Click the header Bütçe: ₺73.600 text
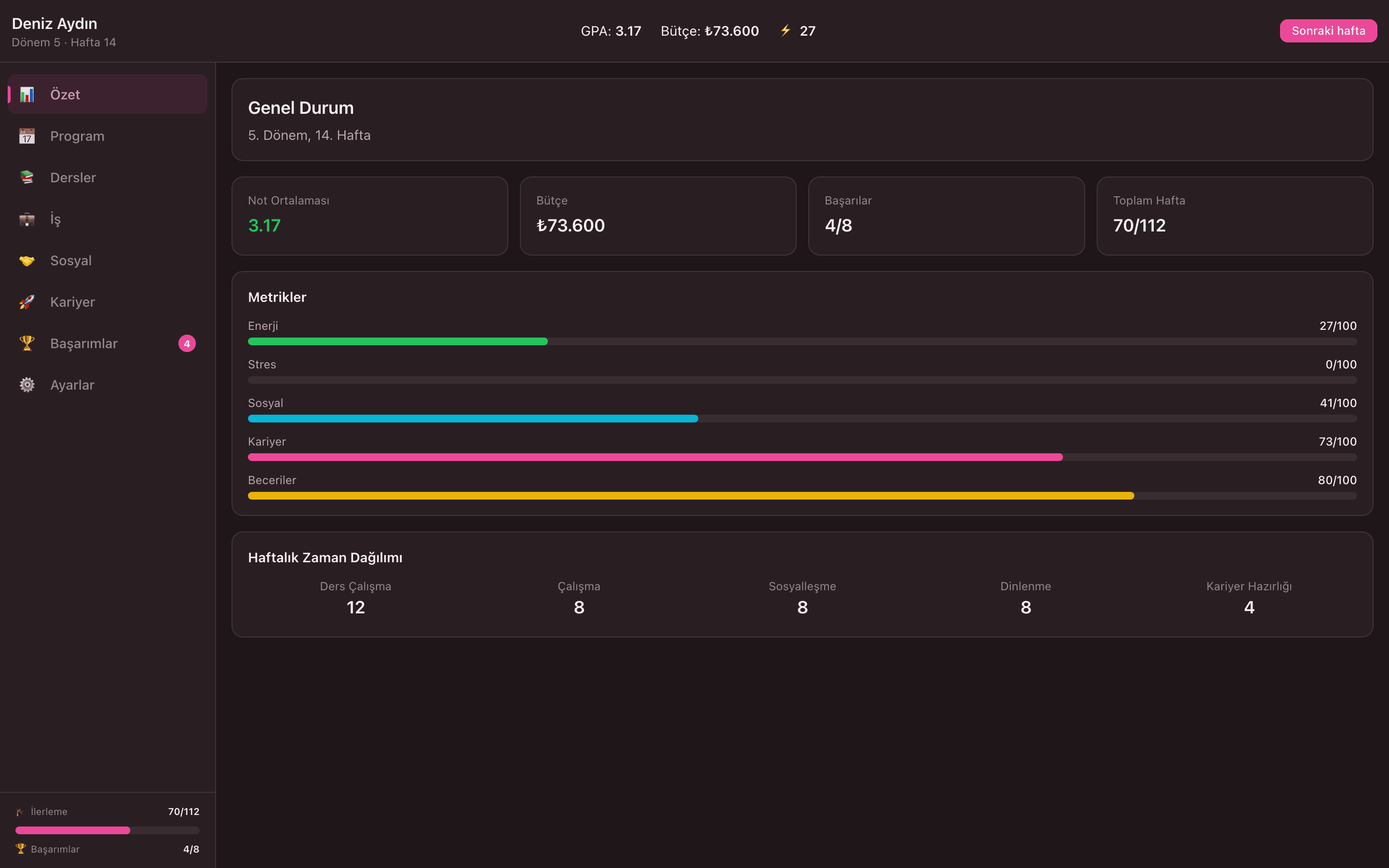Screen dimensions: 1389x868 click(709, 31)
